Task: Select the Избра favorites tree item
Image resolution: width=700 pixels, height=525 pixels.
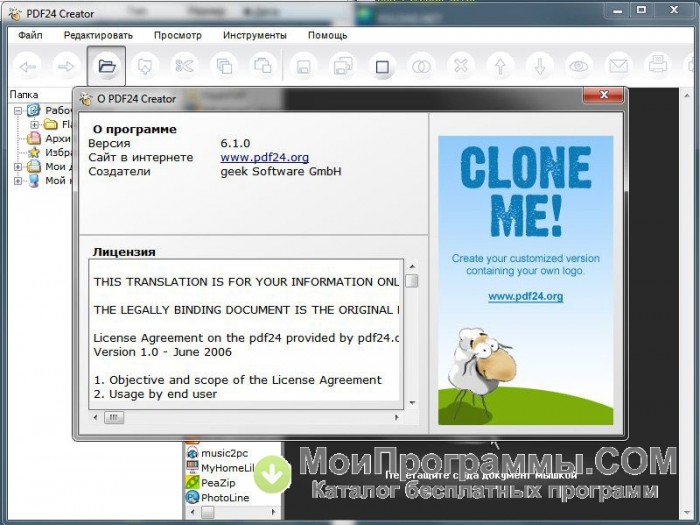Action: pyautogui.click(x=58, y=153)
